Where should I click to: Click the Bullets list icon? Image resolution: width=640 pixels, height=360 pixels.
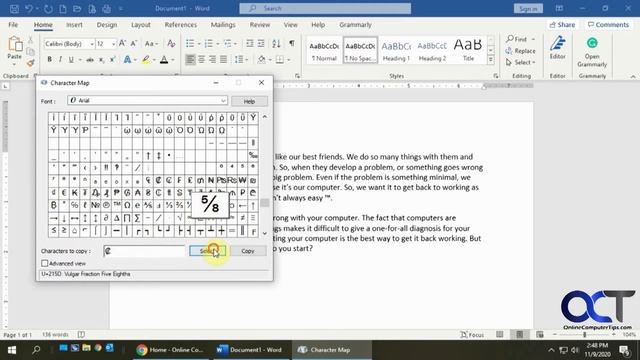point(190,43)
